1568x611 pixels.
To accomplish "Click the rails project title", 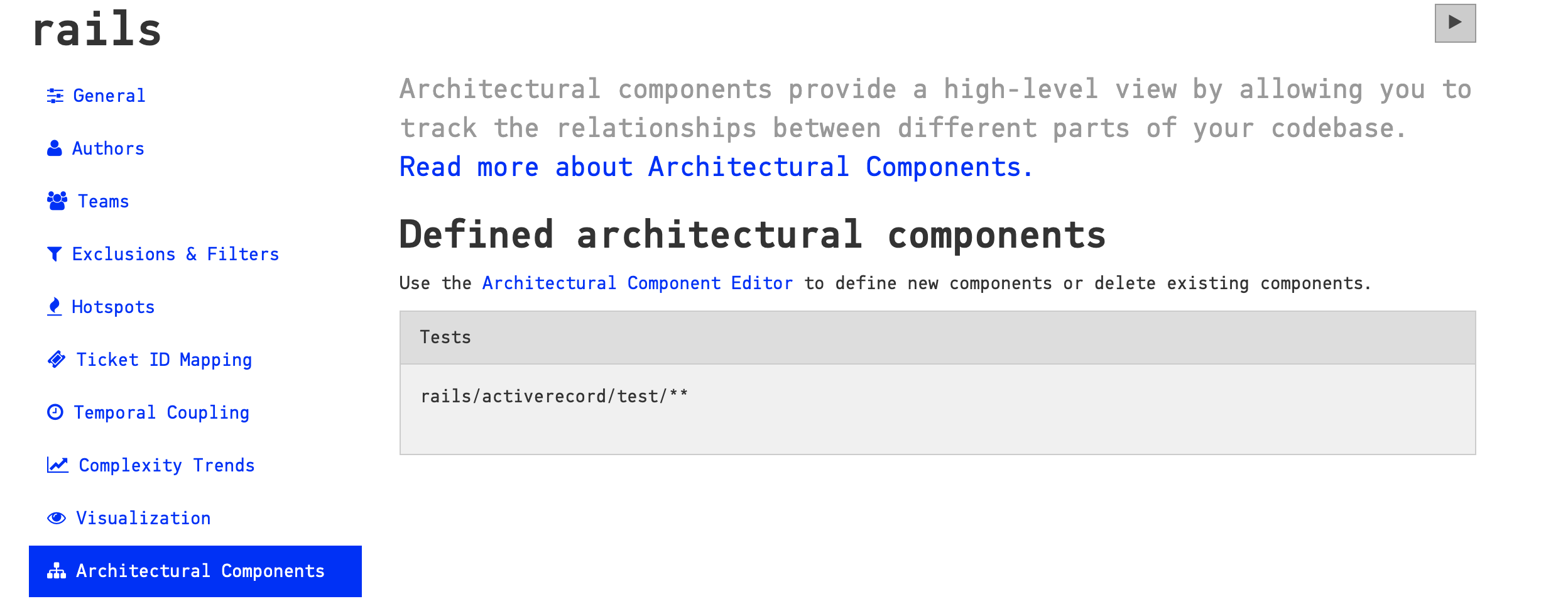I will coord(97,28).
